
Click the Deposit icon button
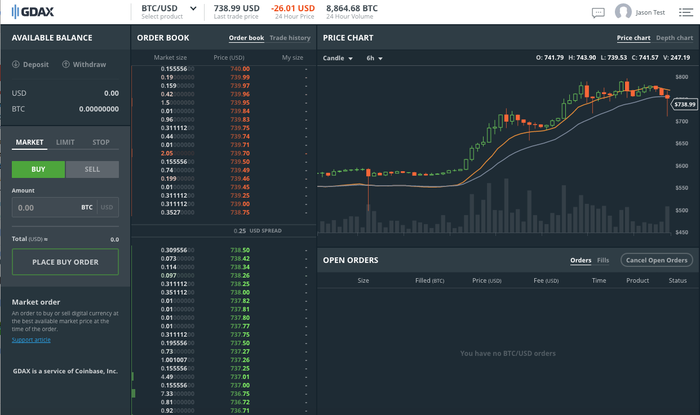pyautogui.click(x=16, y=64)
